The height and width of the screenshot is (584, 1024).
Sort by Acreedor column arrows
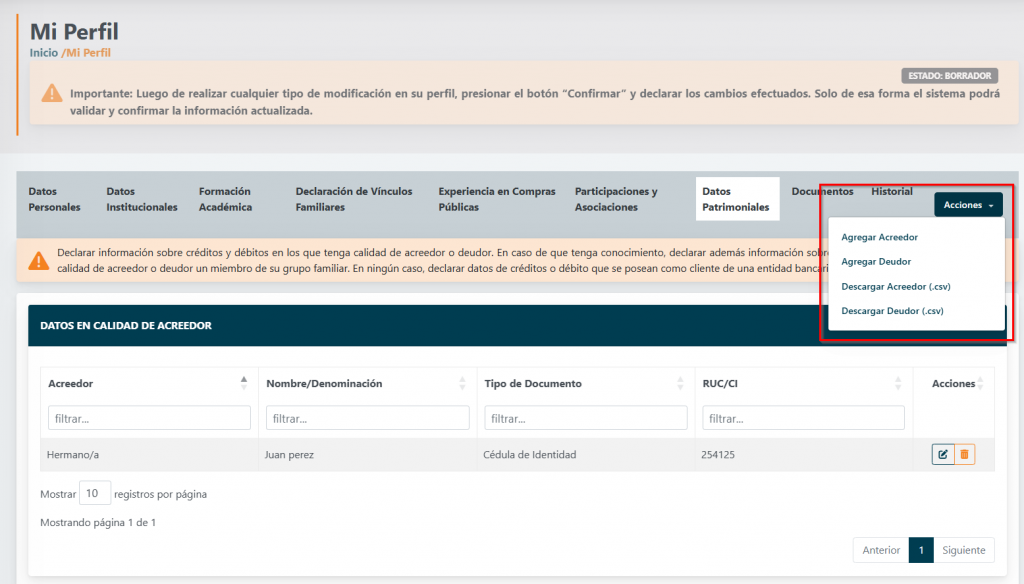(244, 383)
